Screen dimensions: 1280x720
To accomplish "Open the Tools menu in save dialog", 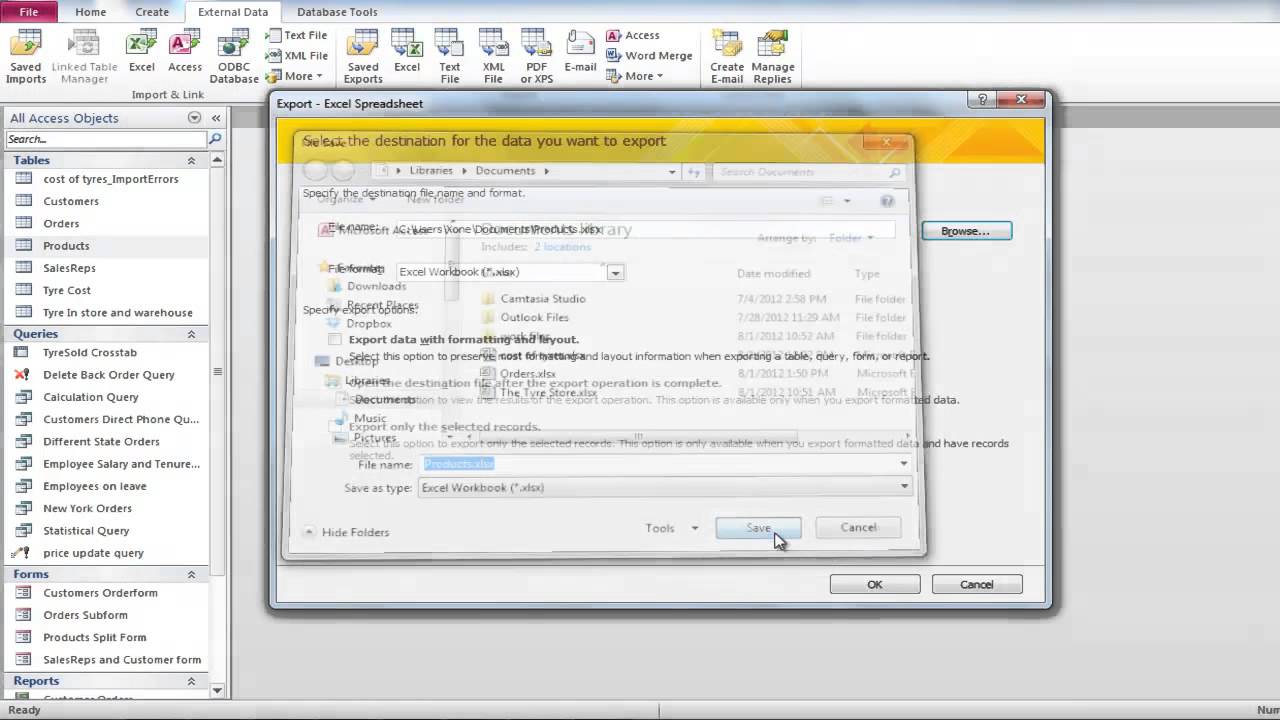I will 671,528.
